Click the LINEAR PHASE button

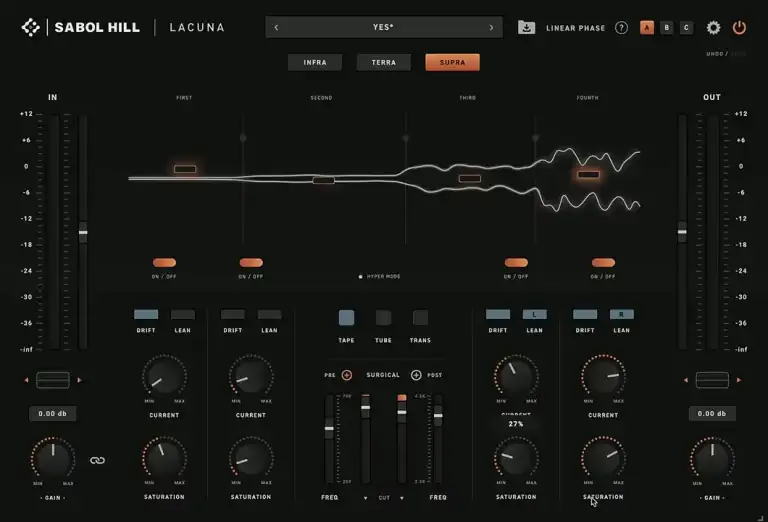576,28
